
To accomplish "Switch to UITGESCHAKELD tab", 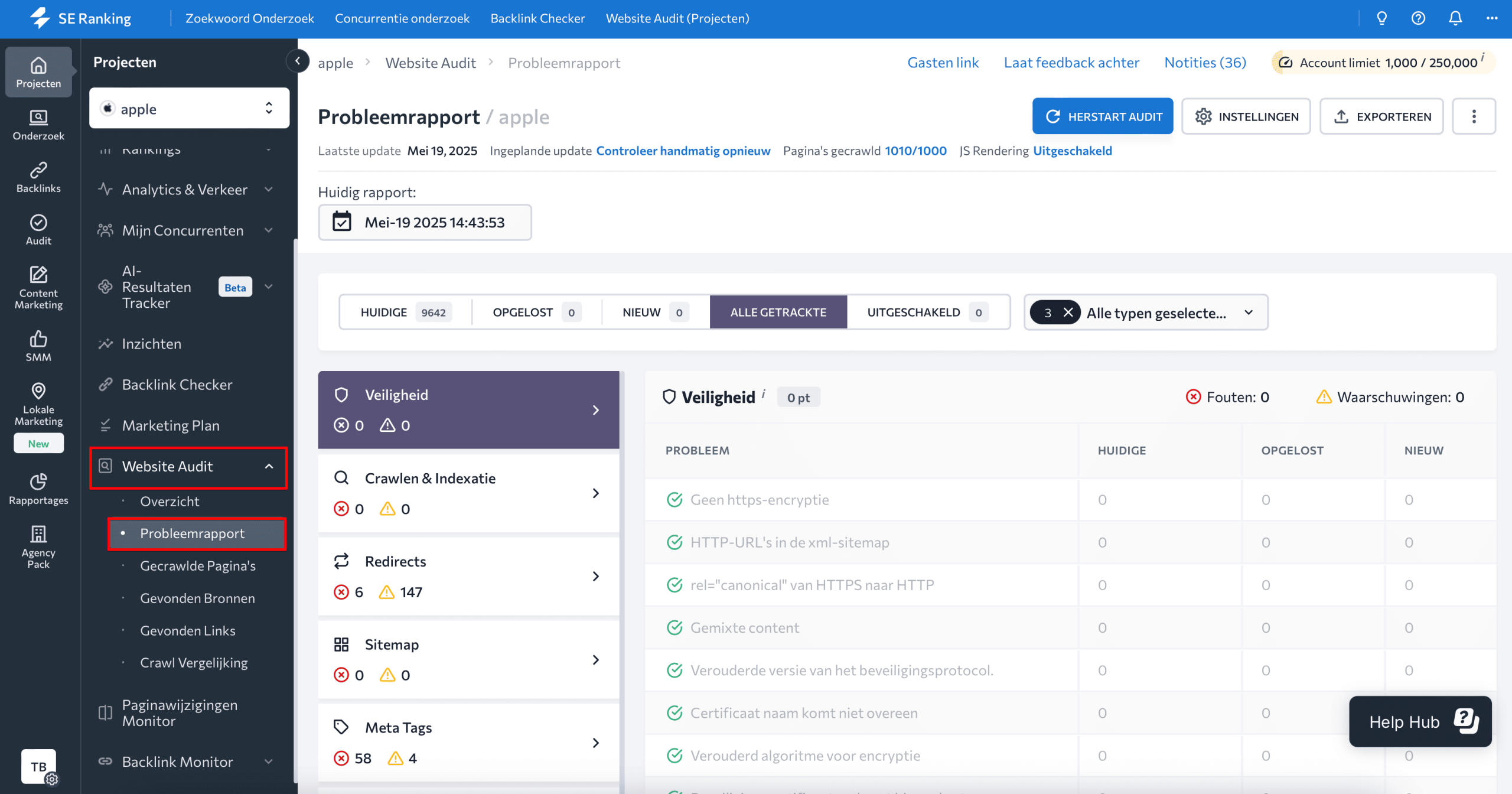I will click(927, 313).
